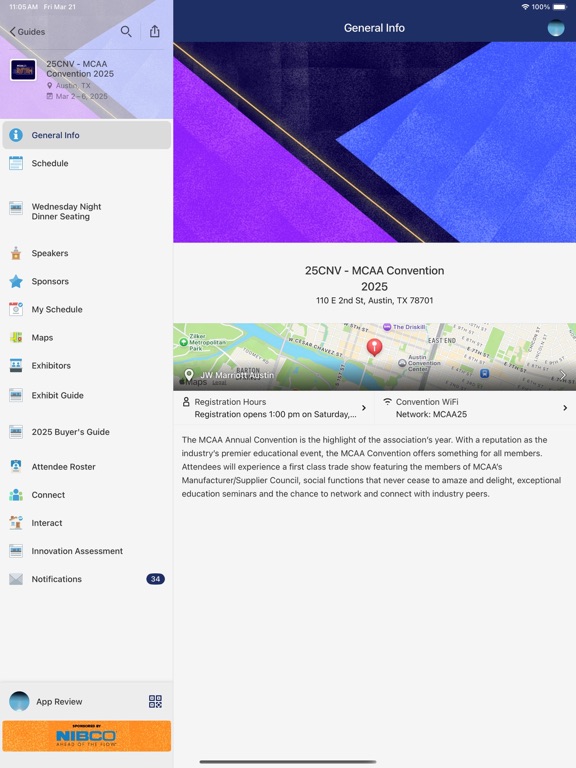Expand Convention WiFi details chevron

pyautogui.click(x=565, y=408)
